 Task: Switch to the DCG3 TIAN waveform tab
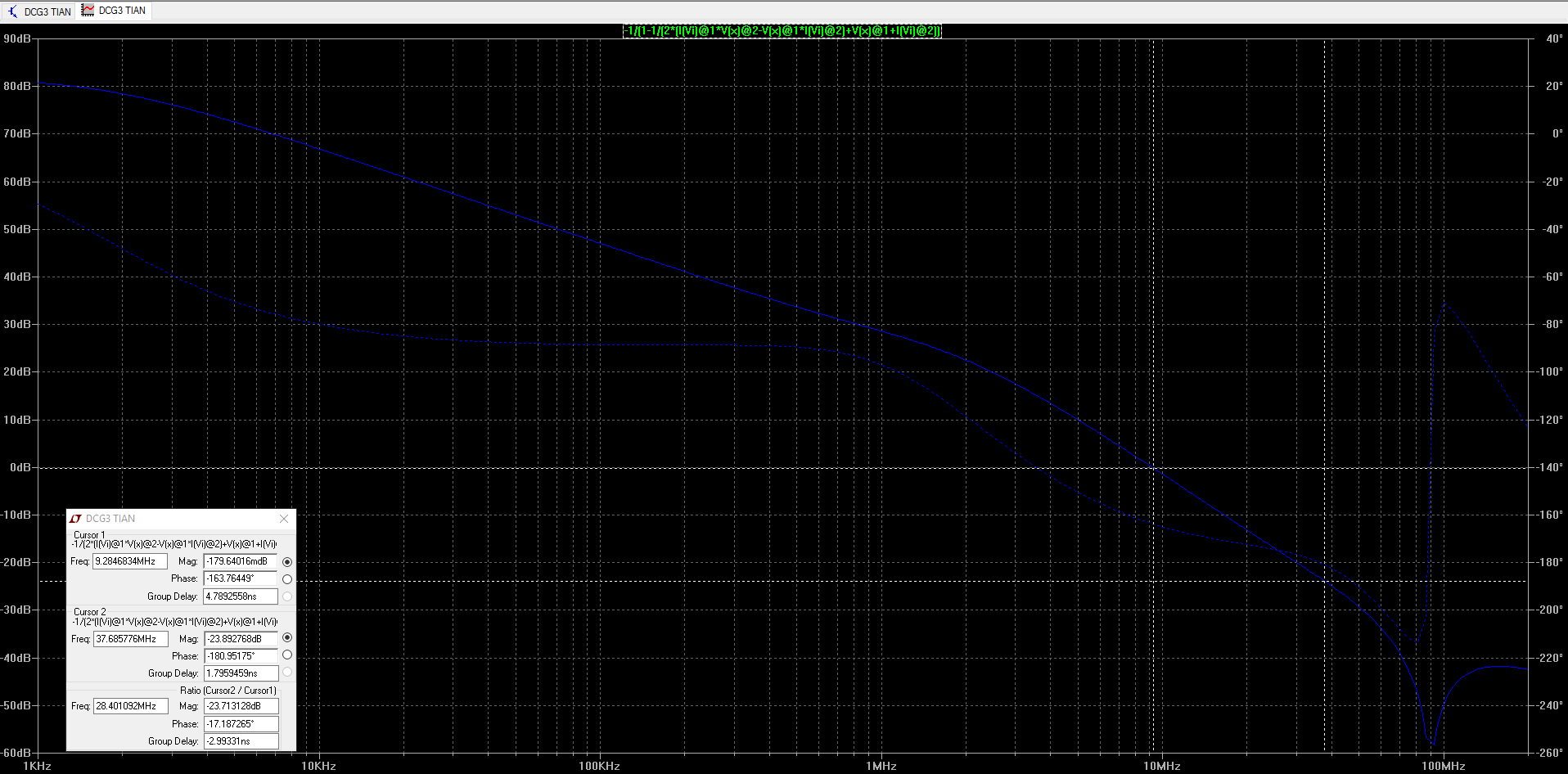[x=114, y=11]
